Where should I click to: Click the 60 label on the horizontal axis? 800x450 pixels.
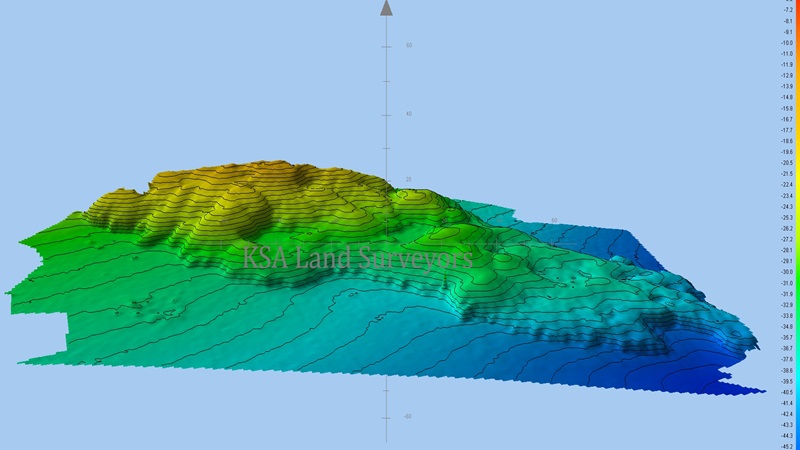tap(554, 220)
